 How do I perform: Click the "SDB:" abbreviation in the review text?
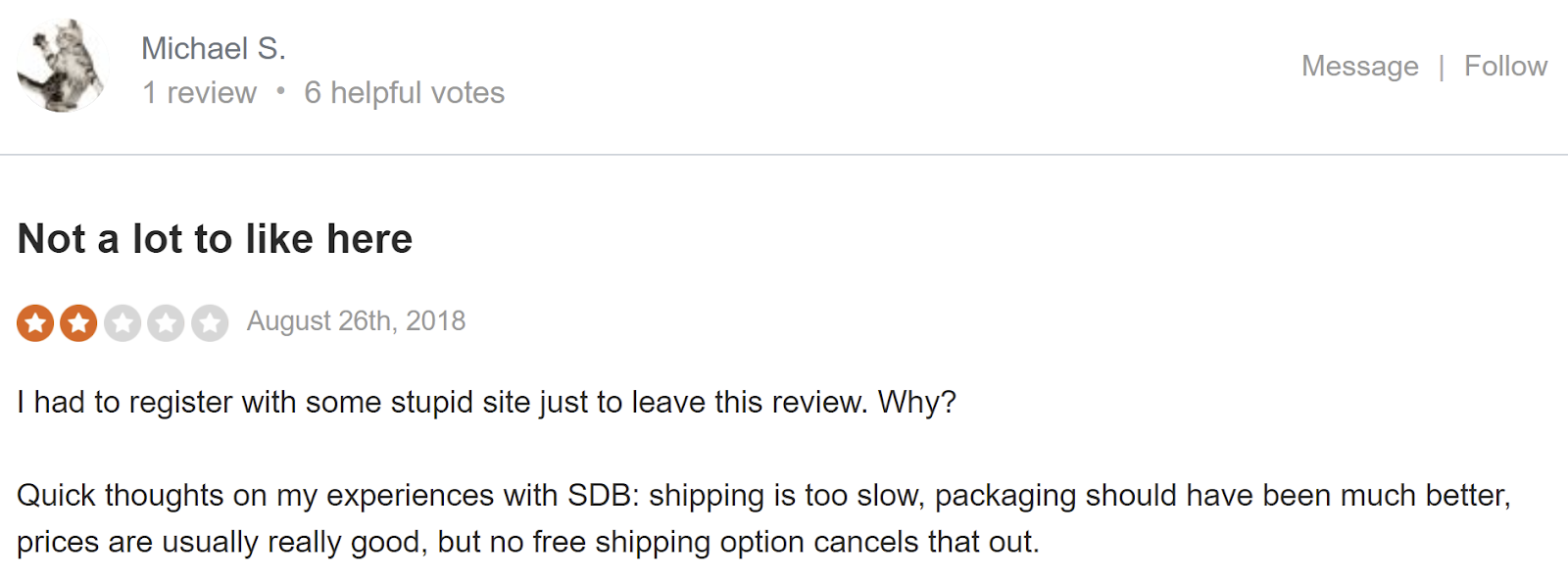click(x=603, y=495)
